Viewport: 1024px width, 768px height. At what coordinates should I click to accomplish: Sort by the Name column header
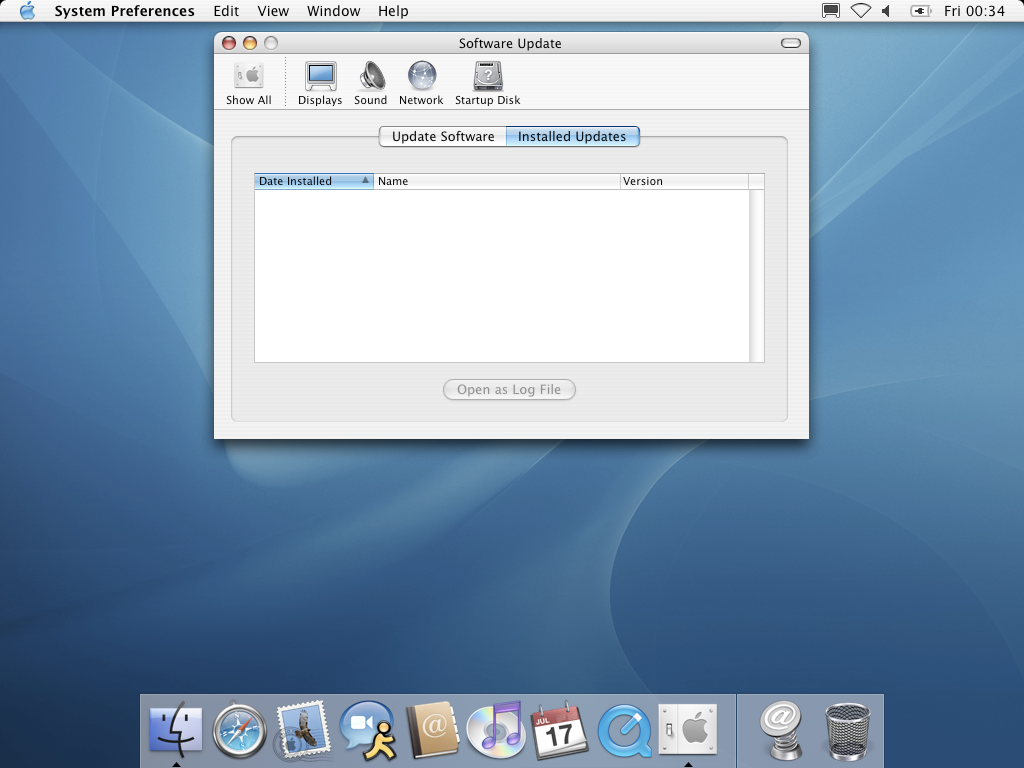[497, 182]
